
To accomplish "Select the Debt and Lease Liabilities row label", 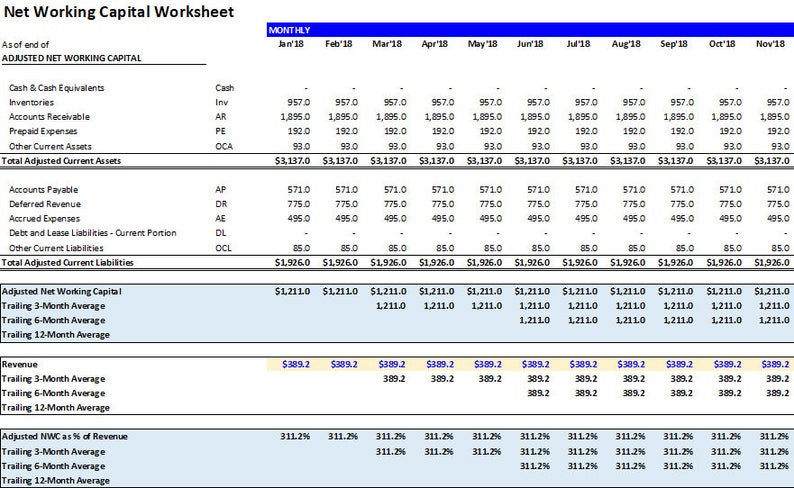I will tap(93, 233).
